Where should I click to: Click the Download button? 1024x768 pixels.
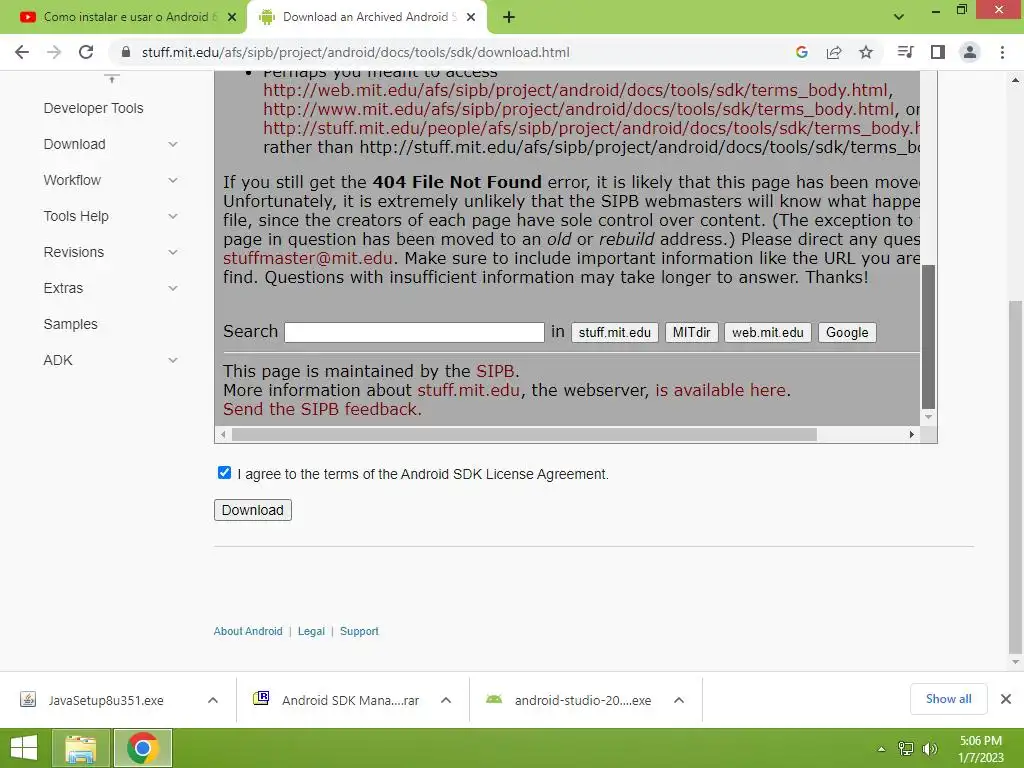click(253, 510)
